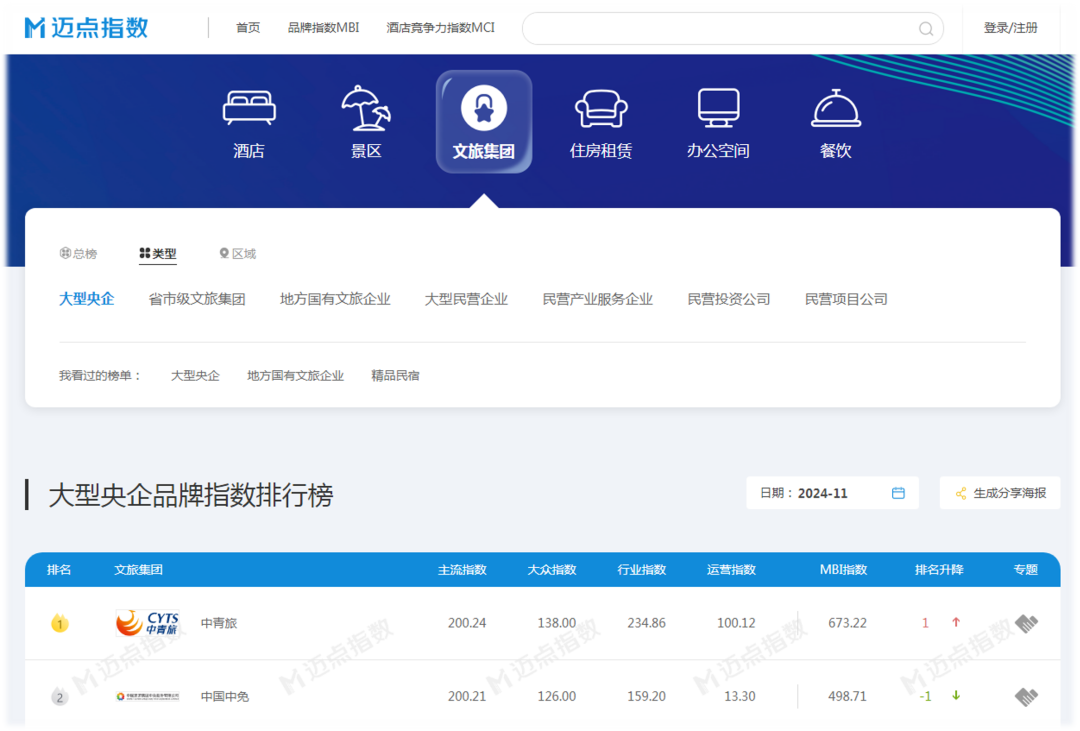This screenshot has height=731, width=1080.
Task: Click the 中国中免 handshake 专题 icon
Action: click(1026, 696)
